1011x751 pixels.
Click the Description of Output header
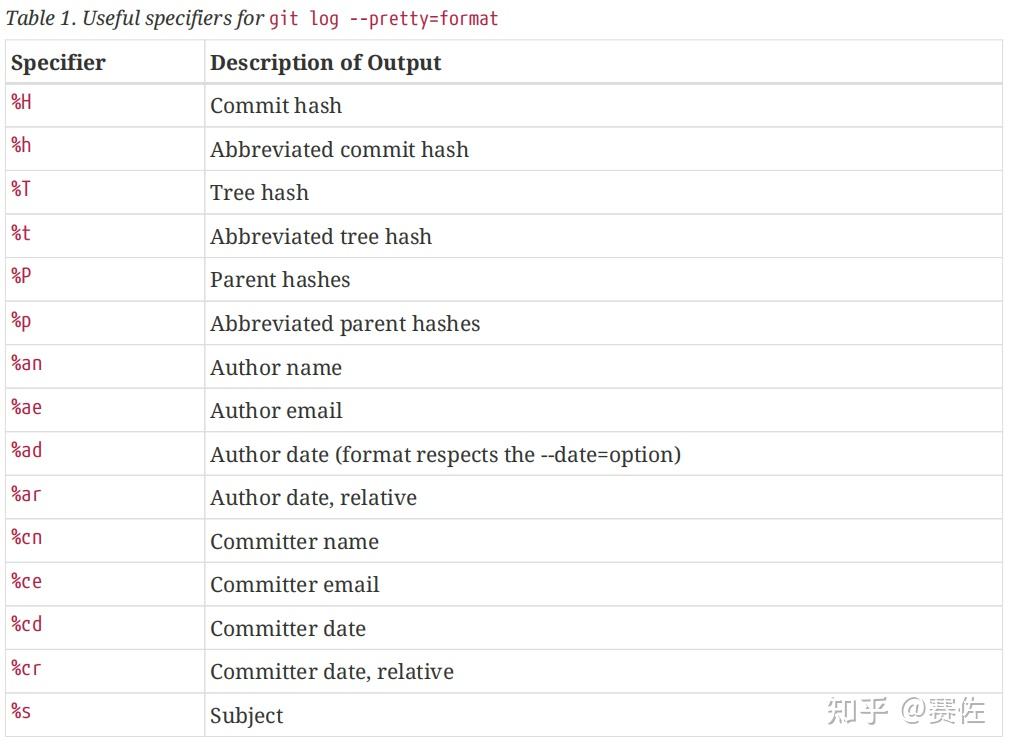[325, 63]
